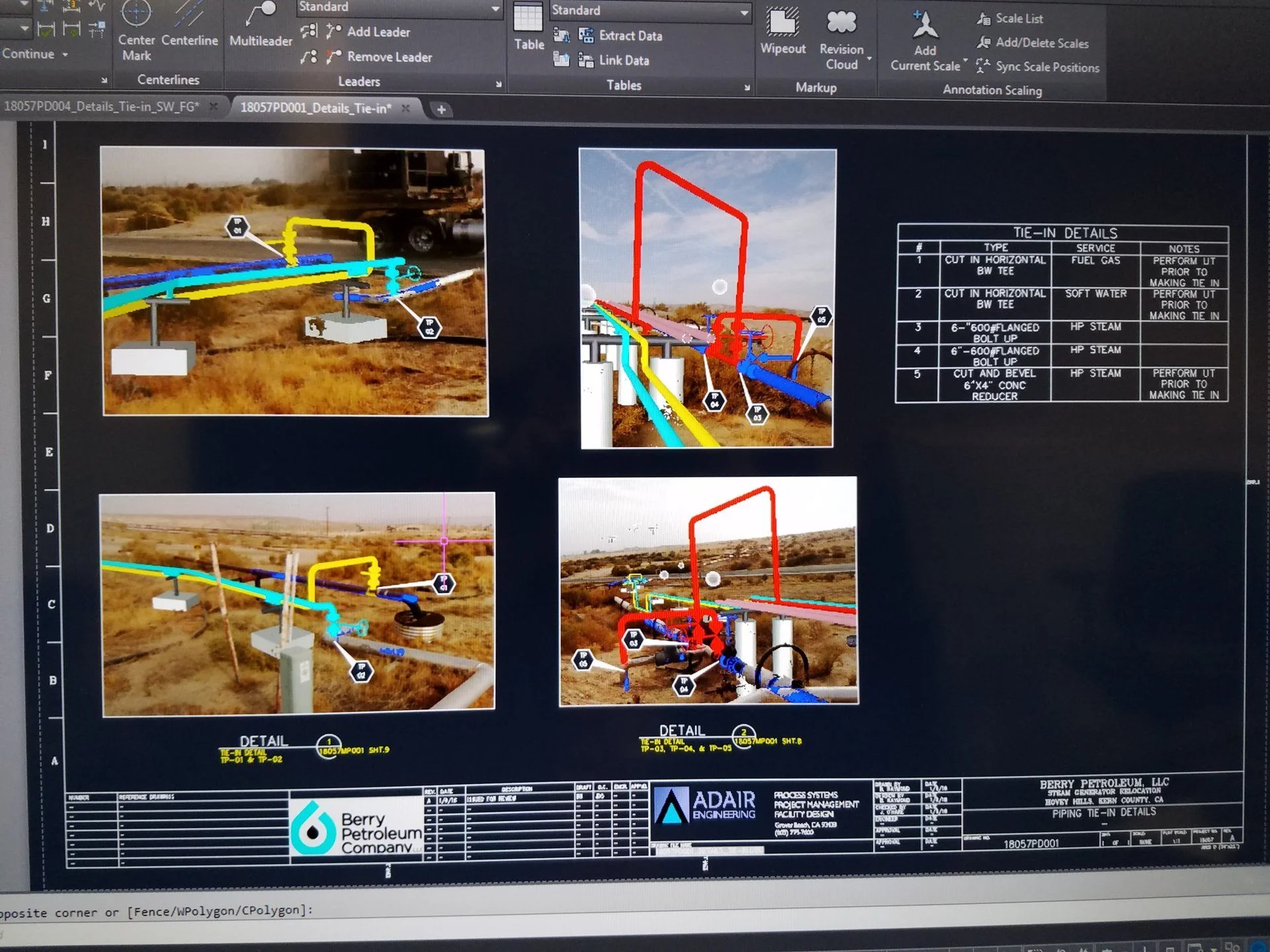Expand the Continue dimension dropdown arrow
Screen dimensions: 1270x952
pyautogui.click(x=65, y=54)
